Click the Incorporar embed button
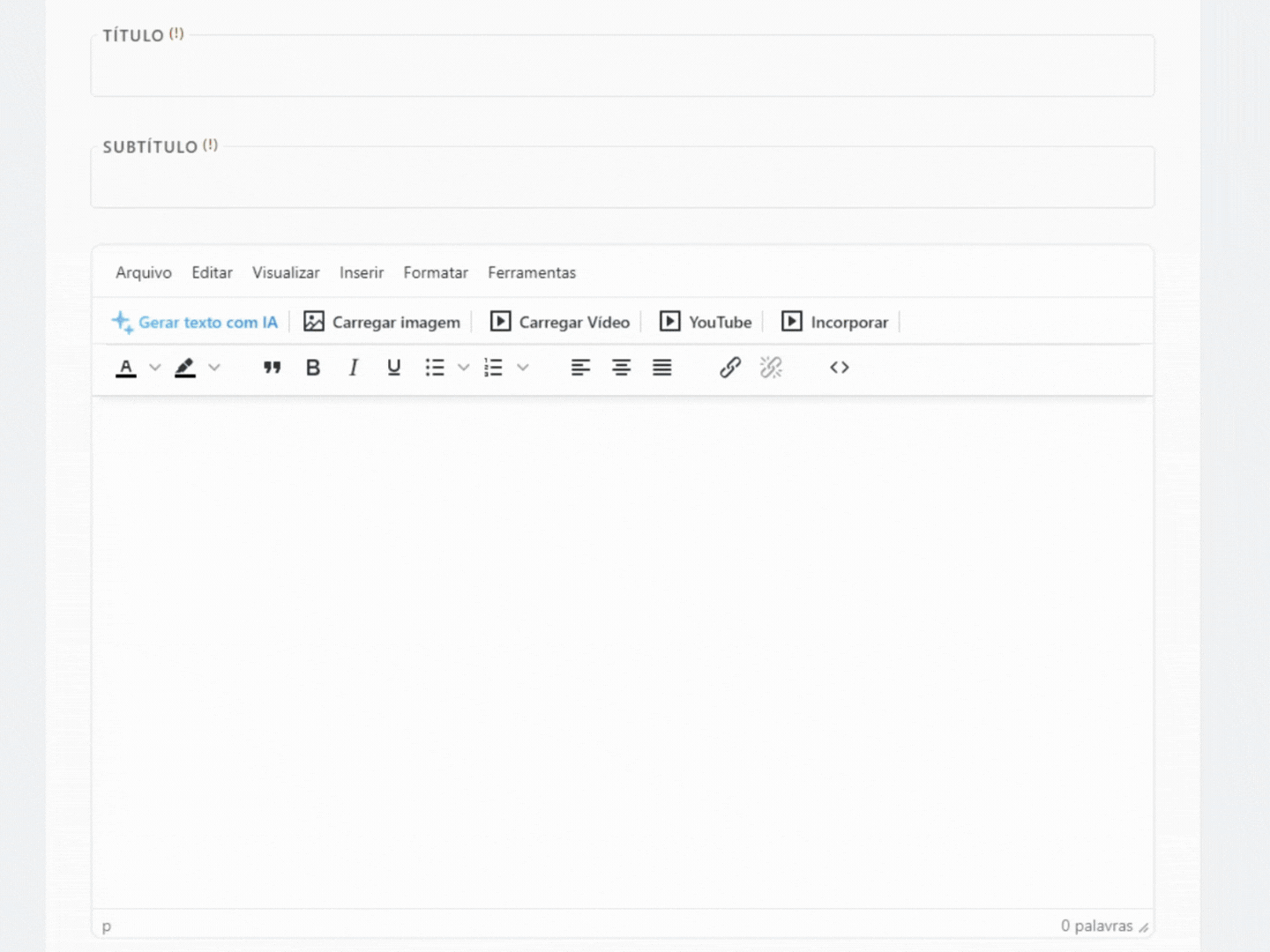Screen dimensions: 1270x952 [834, 322]
